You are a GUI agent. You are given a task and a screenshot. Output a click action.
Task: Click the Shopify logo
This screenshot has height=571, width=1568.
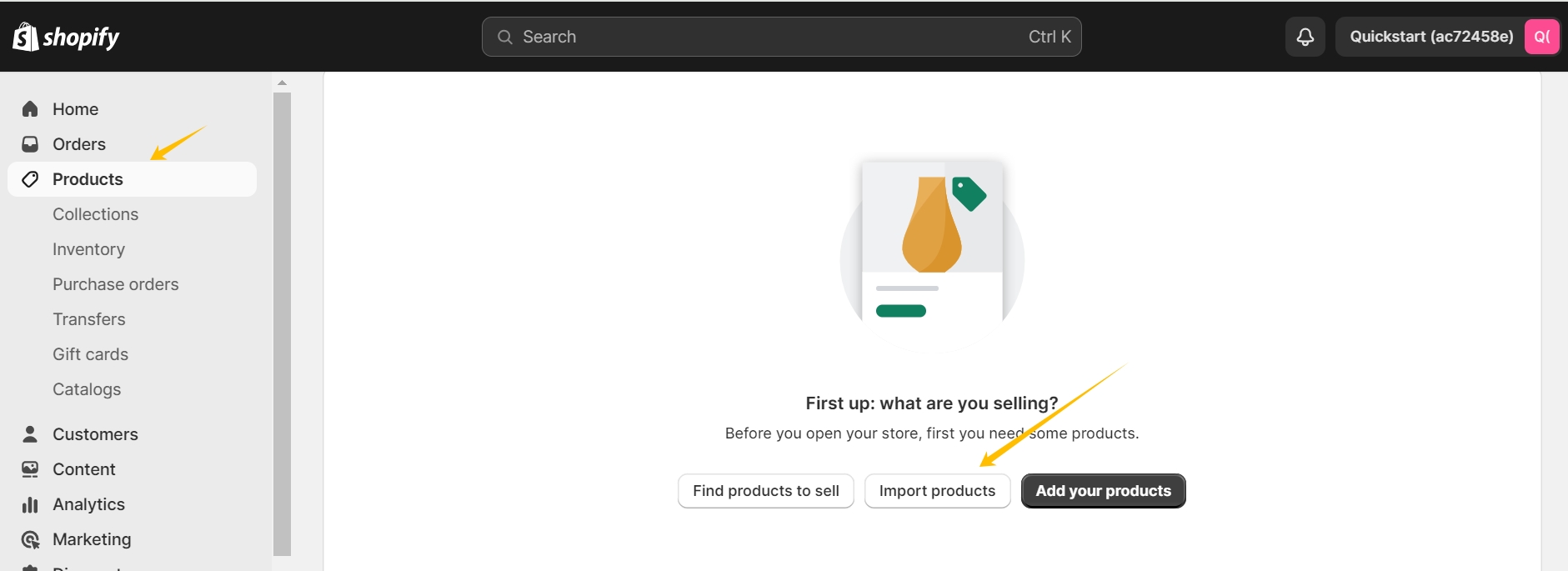(66, 37)
